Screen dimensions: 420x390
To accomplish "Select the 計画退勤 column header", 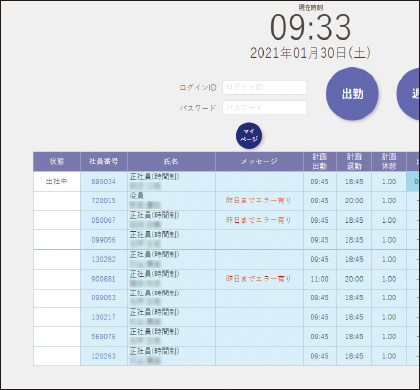I will click(x=354, y=162).
